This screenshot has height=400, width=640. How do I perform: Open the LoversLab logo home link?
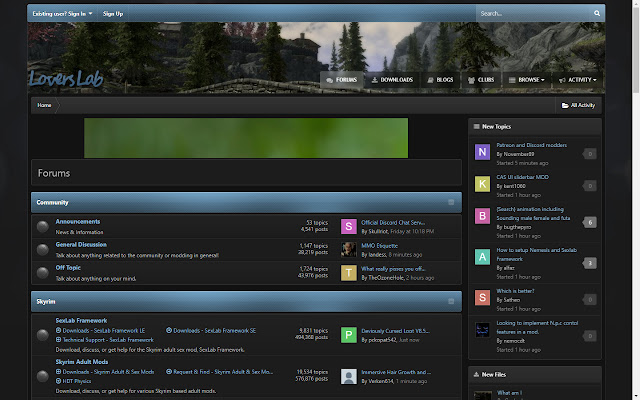point(66,79)
